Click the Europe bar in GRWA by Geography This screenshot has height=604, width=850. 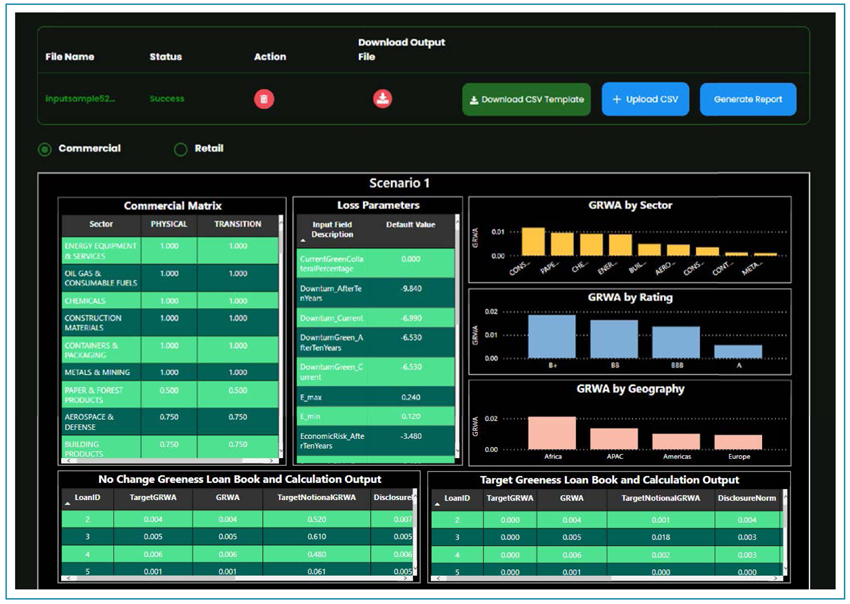[x=738, y=442]
